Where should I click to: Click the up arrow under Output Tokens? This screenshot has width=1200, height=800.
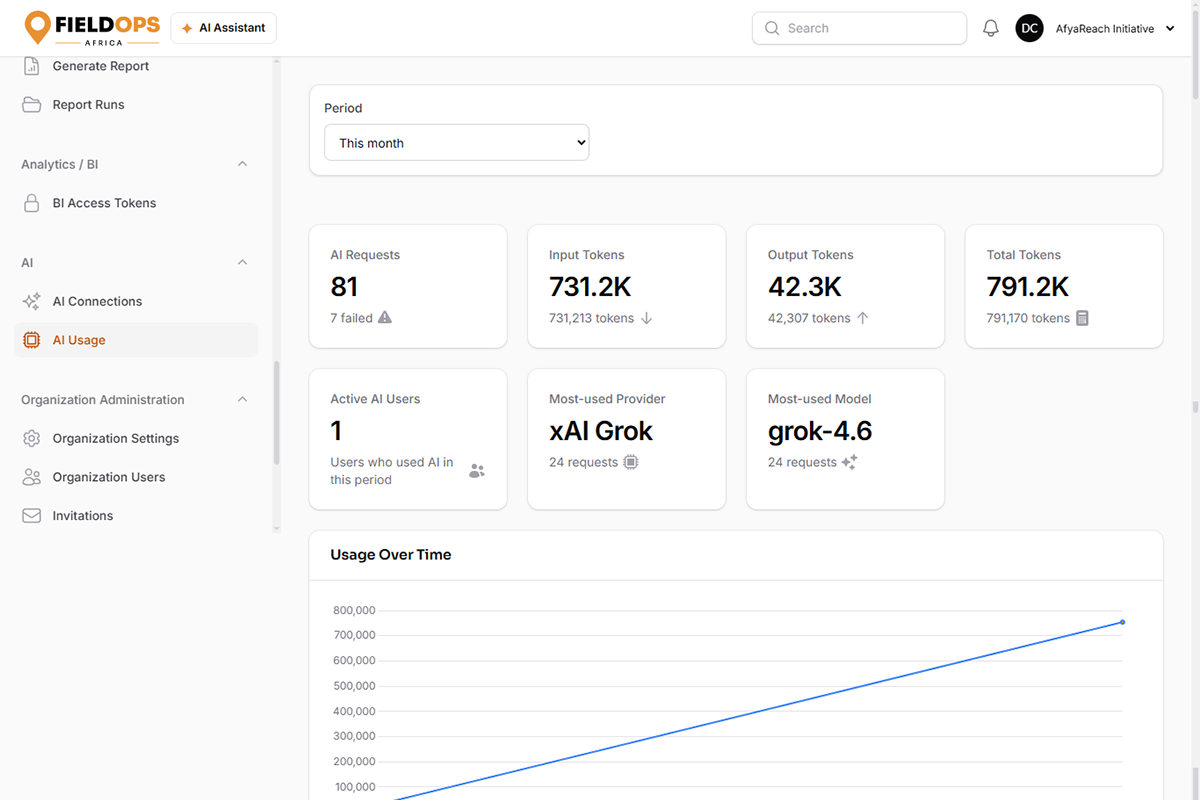tap(863, 318)
